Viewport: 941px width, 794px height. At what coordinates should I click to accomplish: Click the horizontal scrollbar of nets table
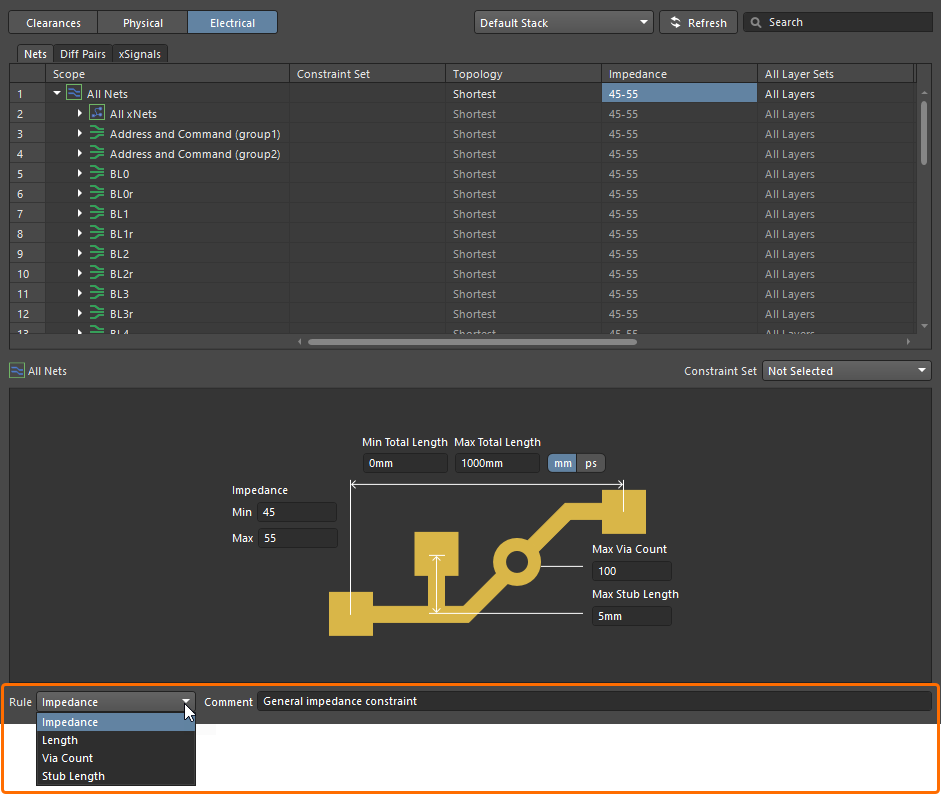(x=472, y=341)
